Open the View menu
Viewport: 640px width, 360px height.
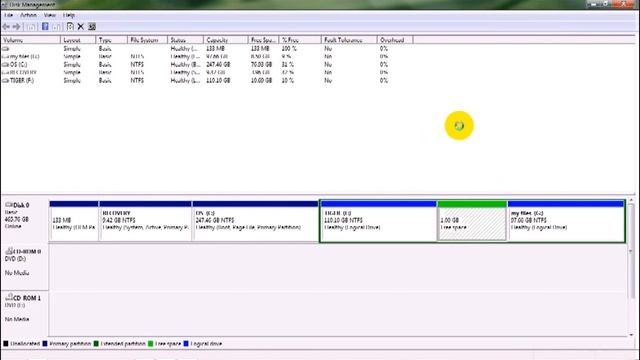pyautogui.click(x=50, y=15)
